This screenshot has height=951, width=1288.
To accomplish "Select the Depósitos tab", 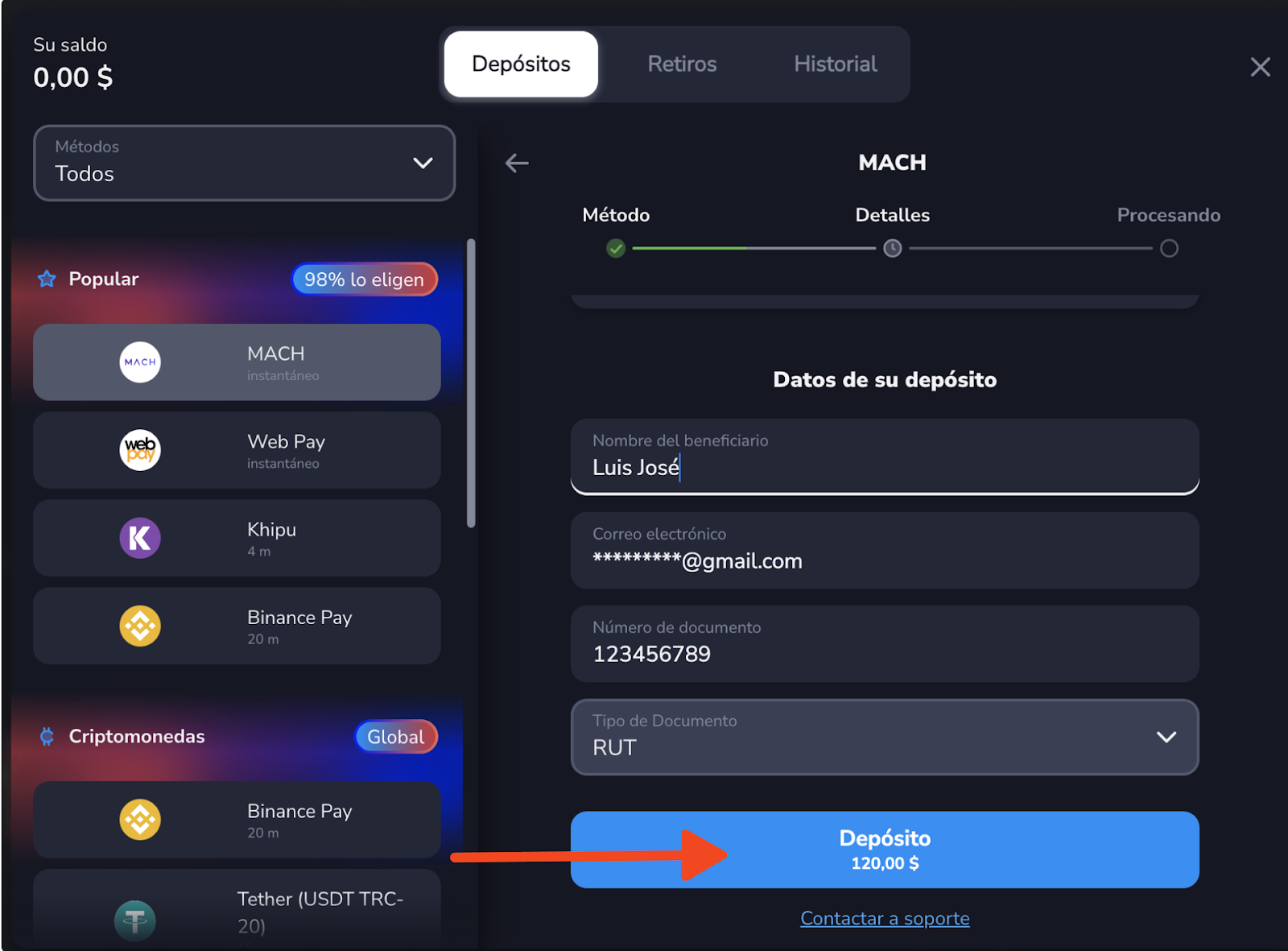I will click(521, 64).
